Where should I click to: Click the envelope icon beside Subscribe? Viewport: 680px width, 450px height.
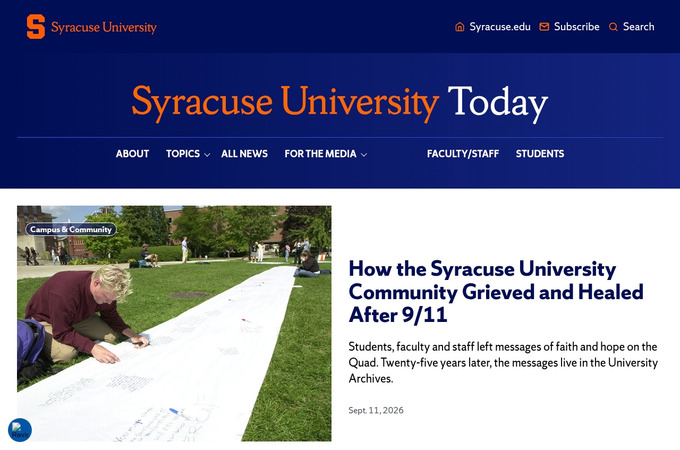tap(544, 27)
